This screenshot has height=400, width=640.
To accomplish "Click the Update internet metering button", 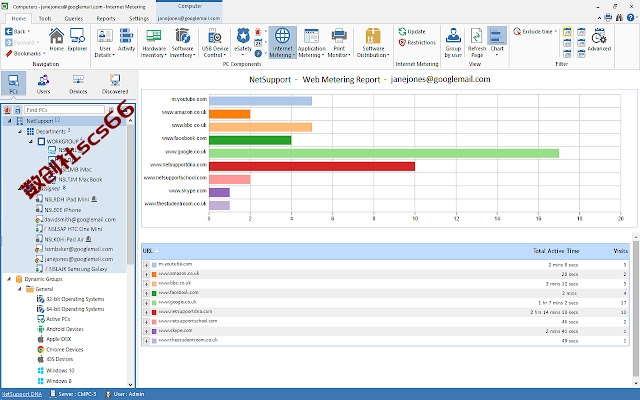I will [412, 31].
